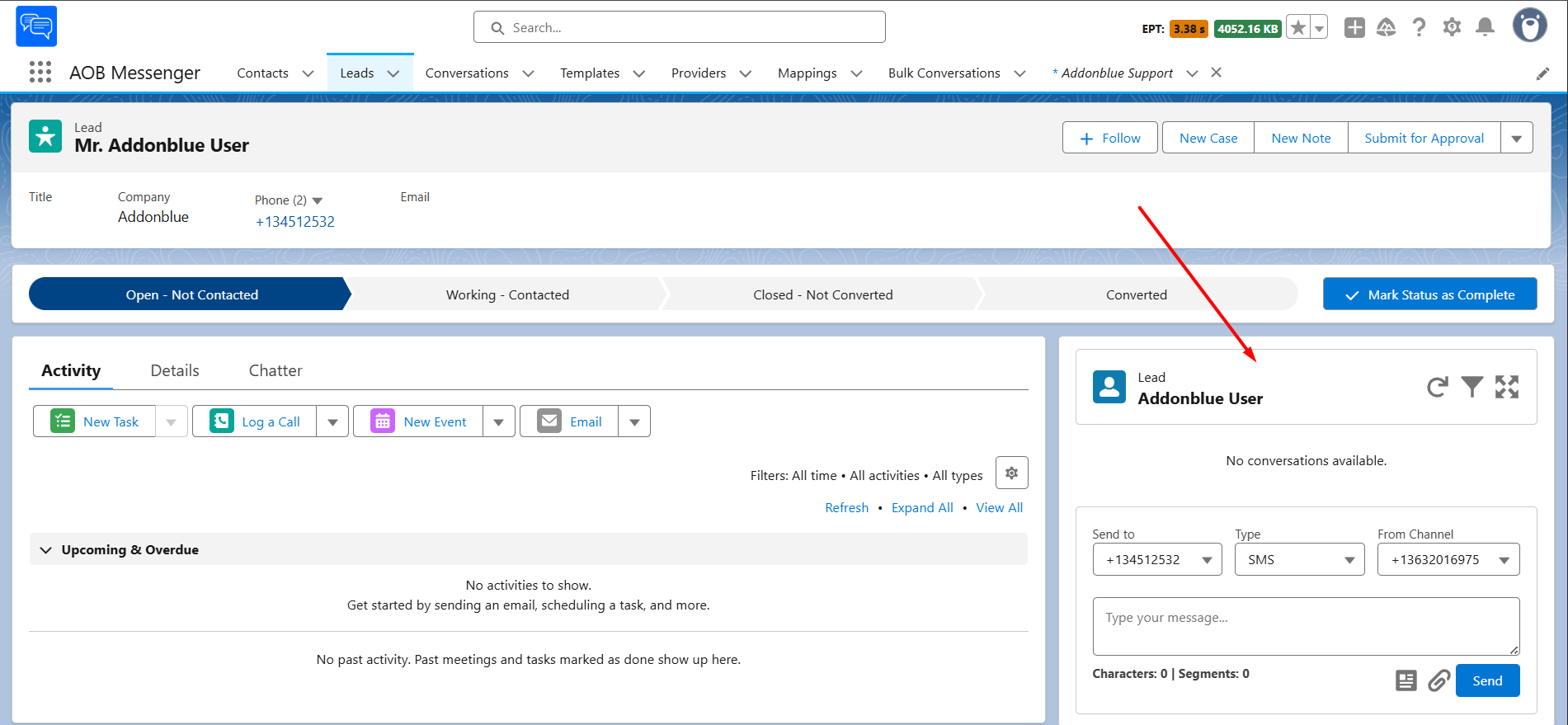Screen dimensions: 1568x725
Task: Click the Log a Call phone icon
Action: pyautogui.click(x=222, y=421)
